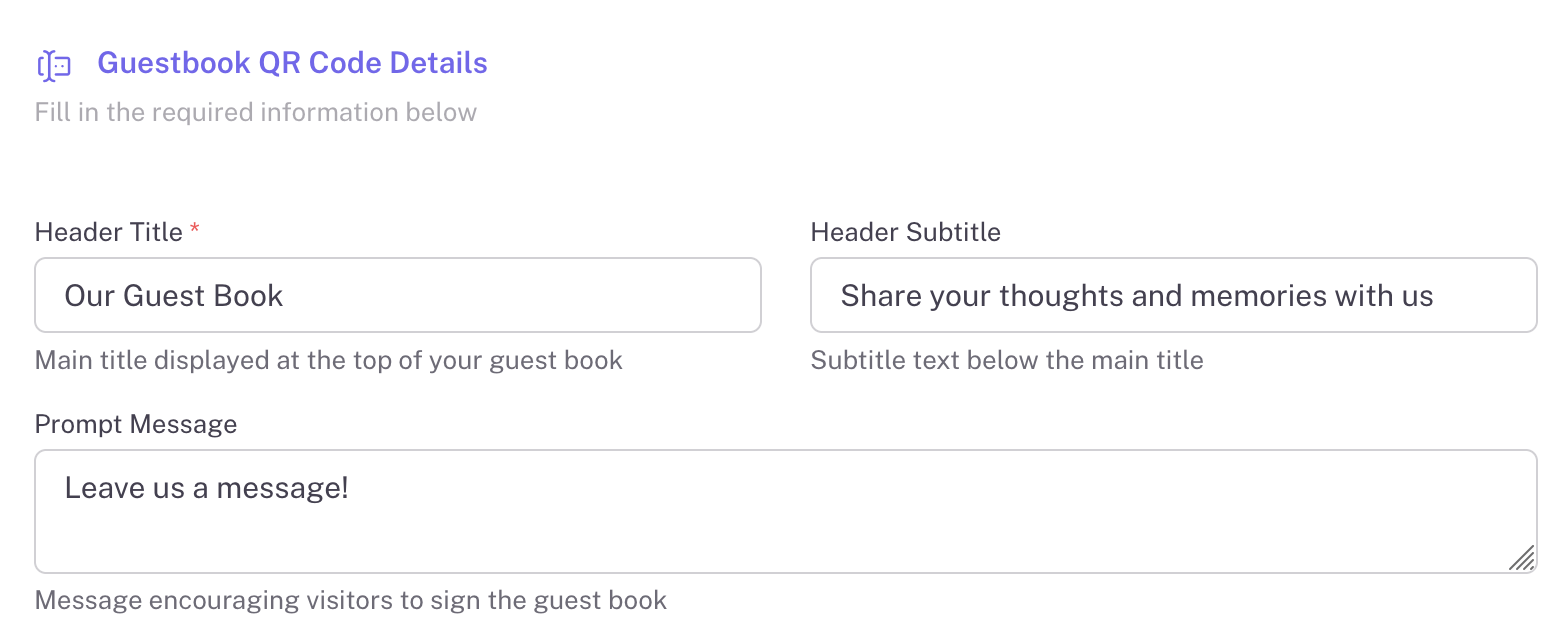Image resolution: width=1568 pixels, height=628 pixels.
Task: Select the 'Share your thoughts' subtitle text
Action: [1138, 295]
